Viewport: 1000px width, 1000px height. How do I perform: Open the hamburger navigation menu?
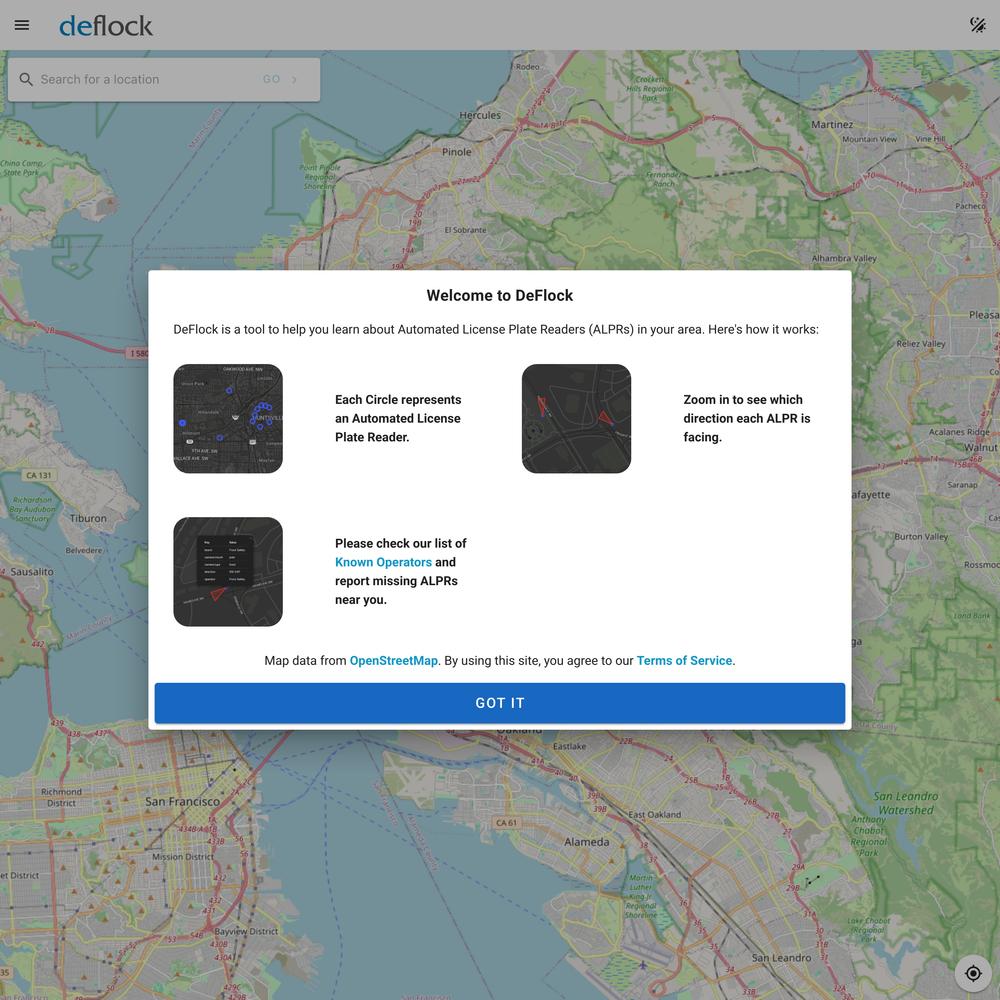pos(22,26)
